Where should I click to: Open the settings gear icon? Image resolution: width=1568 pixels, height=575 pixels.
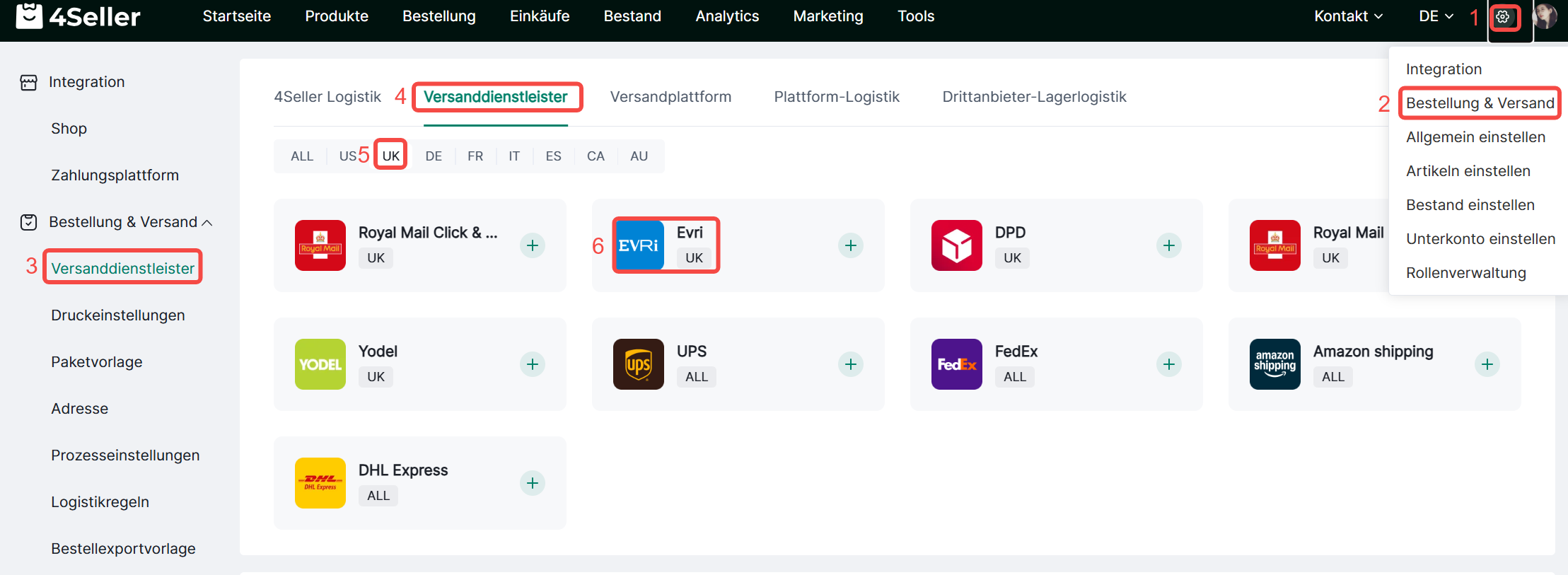(x=1503, y=17)
